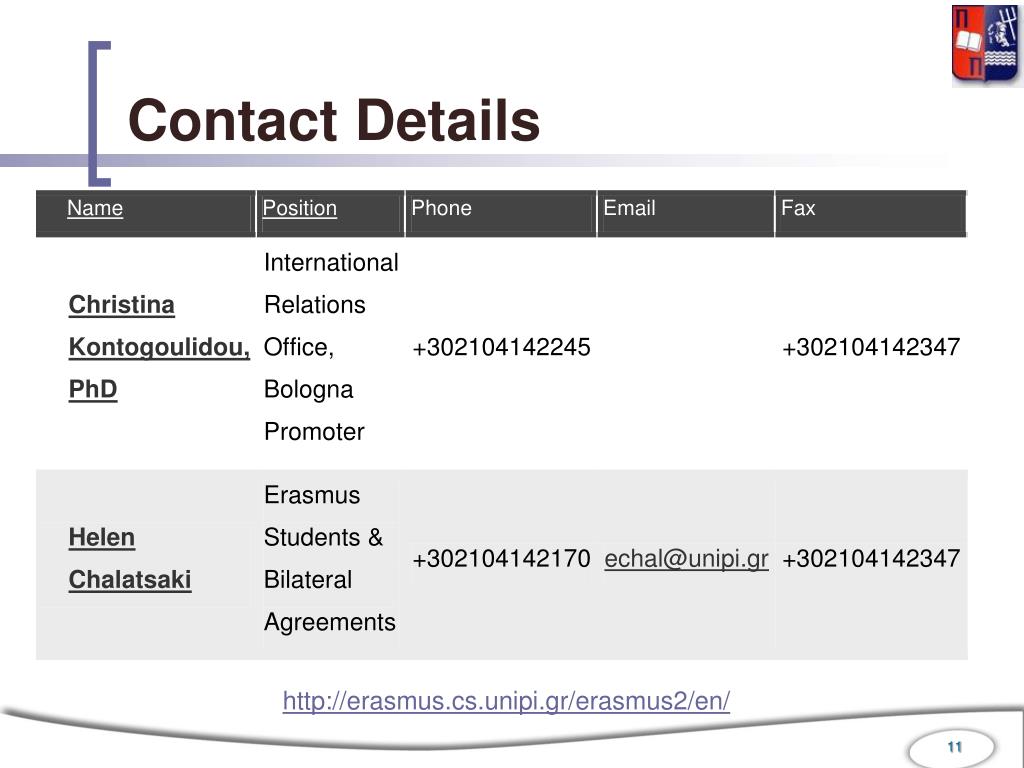The width and height of the screenshot is (1024, 768).
Task: Open the erasmus.cs.unipi.gr website link
Action: tap(506, 701)
